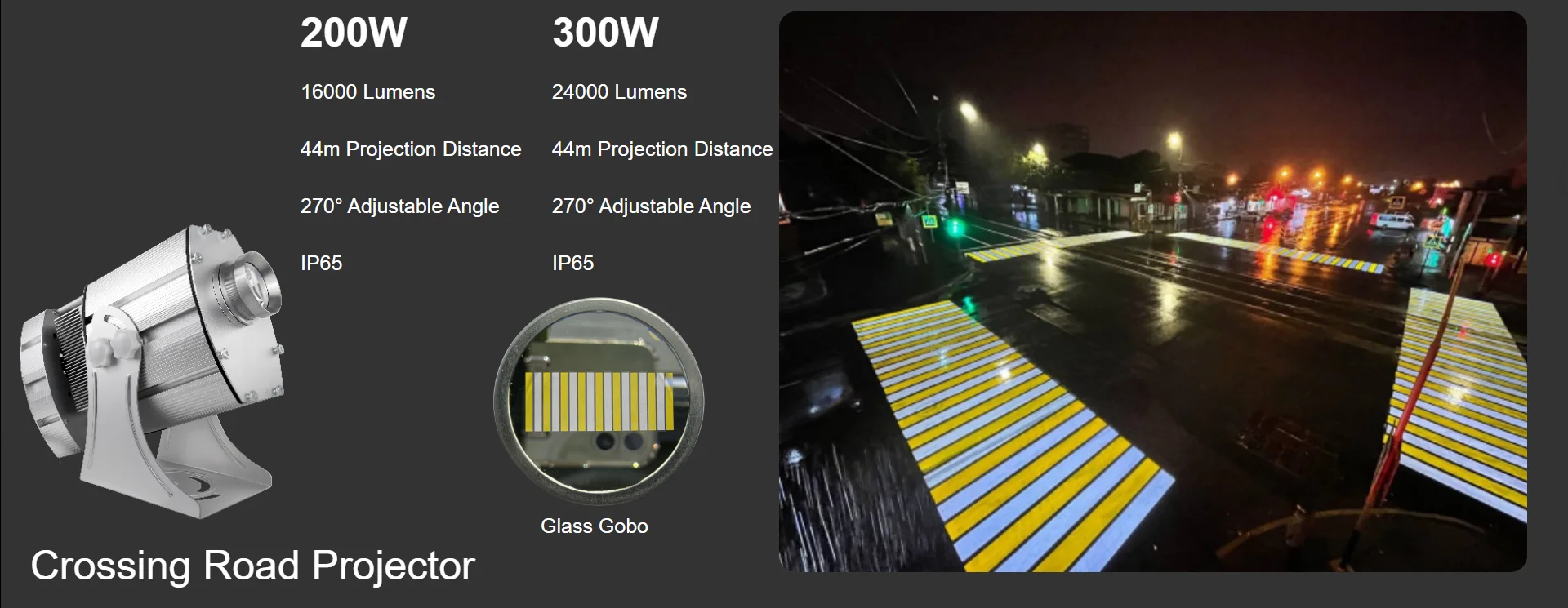Image resolution: width=1568 pixels, height=608 pixels.
Task: Click the IP65 rating under 200W
Action: click(321, 264)
